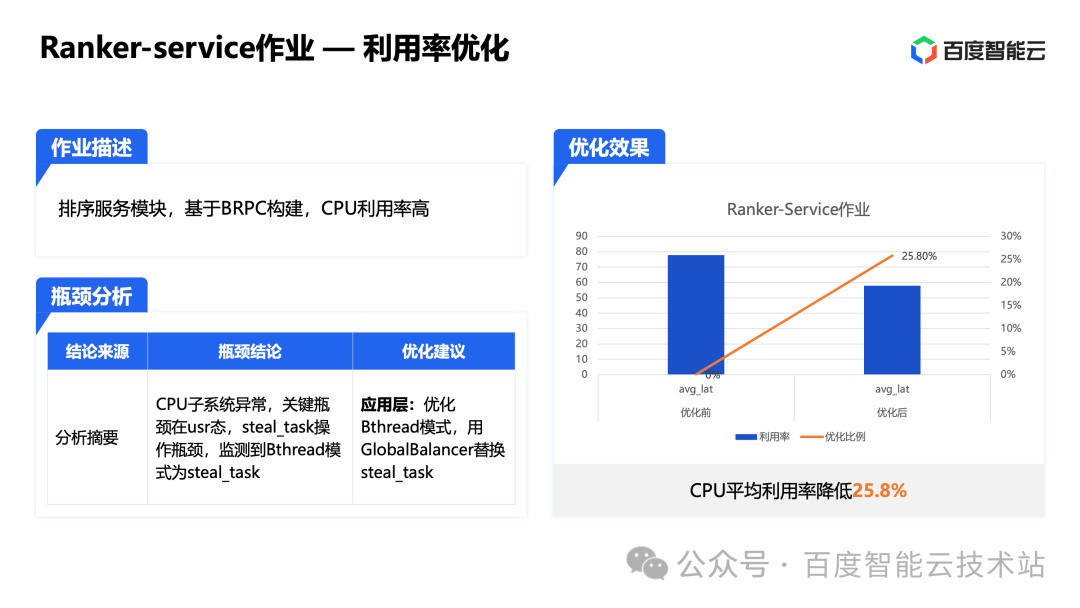
Task: Click the chart title Ranker-Service作业
Action: [798, 209]
